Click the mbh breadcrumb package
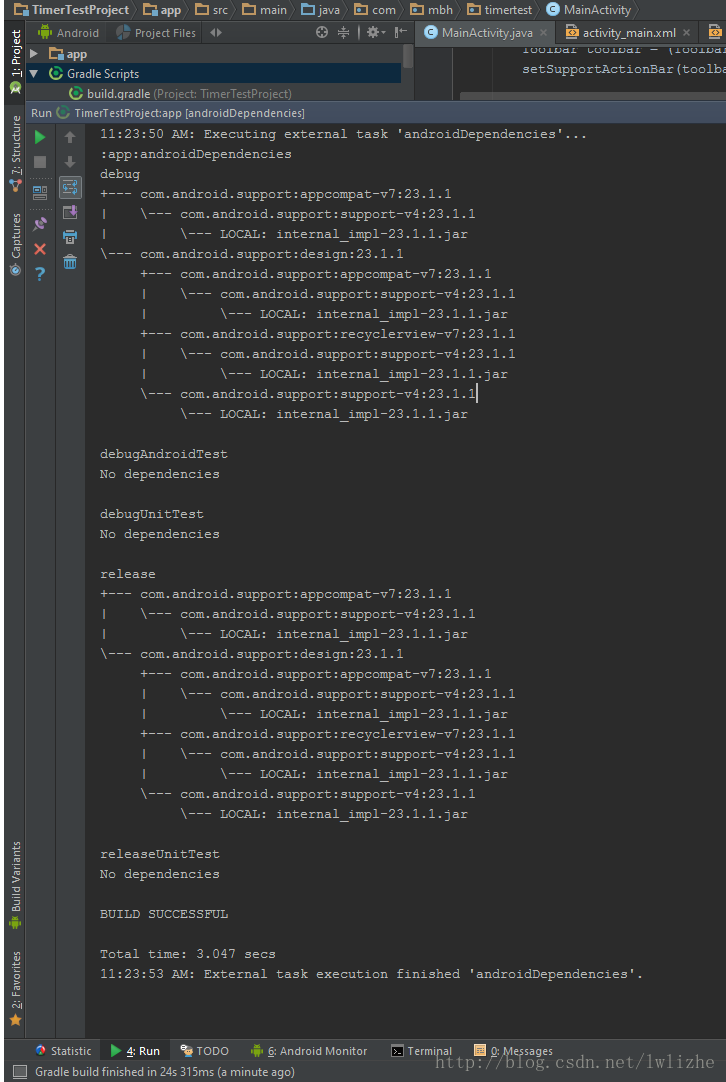Viewport: 726px width, 1082px height. coord(431,10)
